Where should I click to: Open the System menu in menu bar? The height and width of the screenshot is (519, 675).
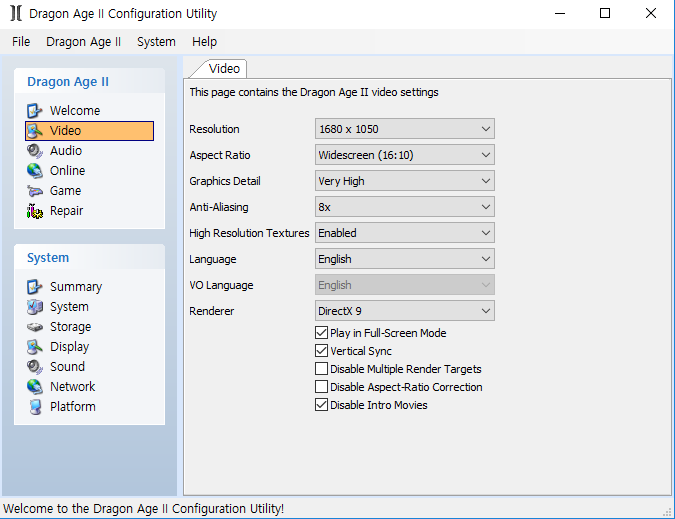156,42
